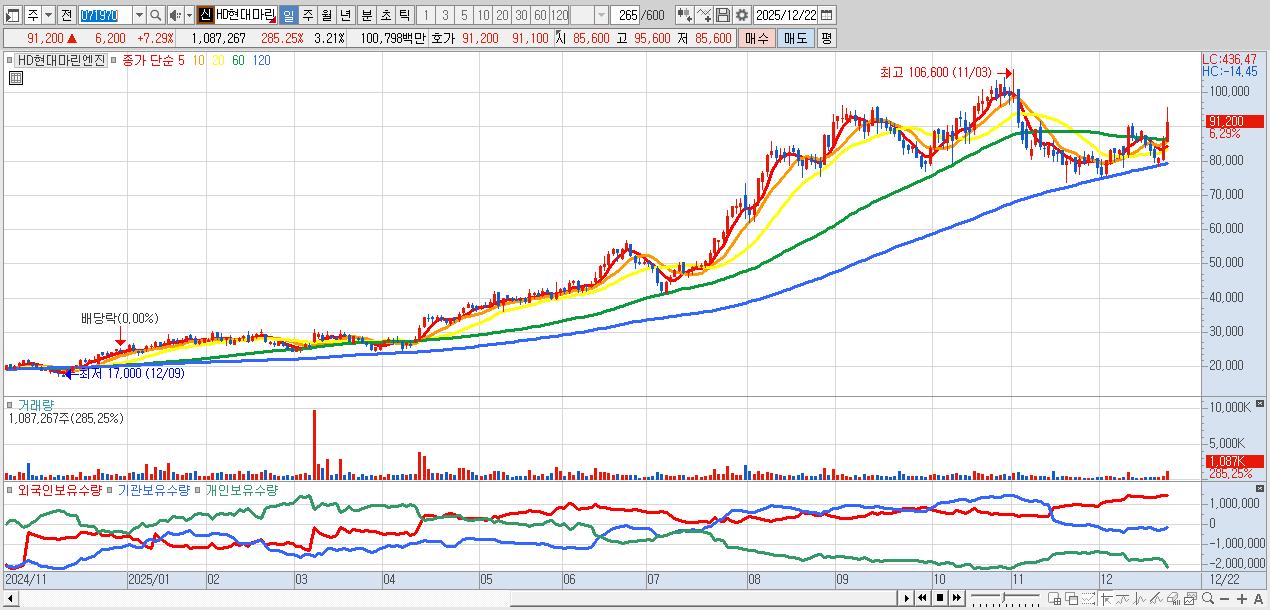Click the magnifier zoom icon in bottom bar
The width and height of the screenshot is (1270, 610).
[x=1208, y=598]
